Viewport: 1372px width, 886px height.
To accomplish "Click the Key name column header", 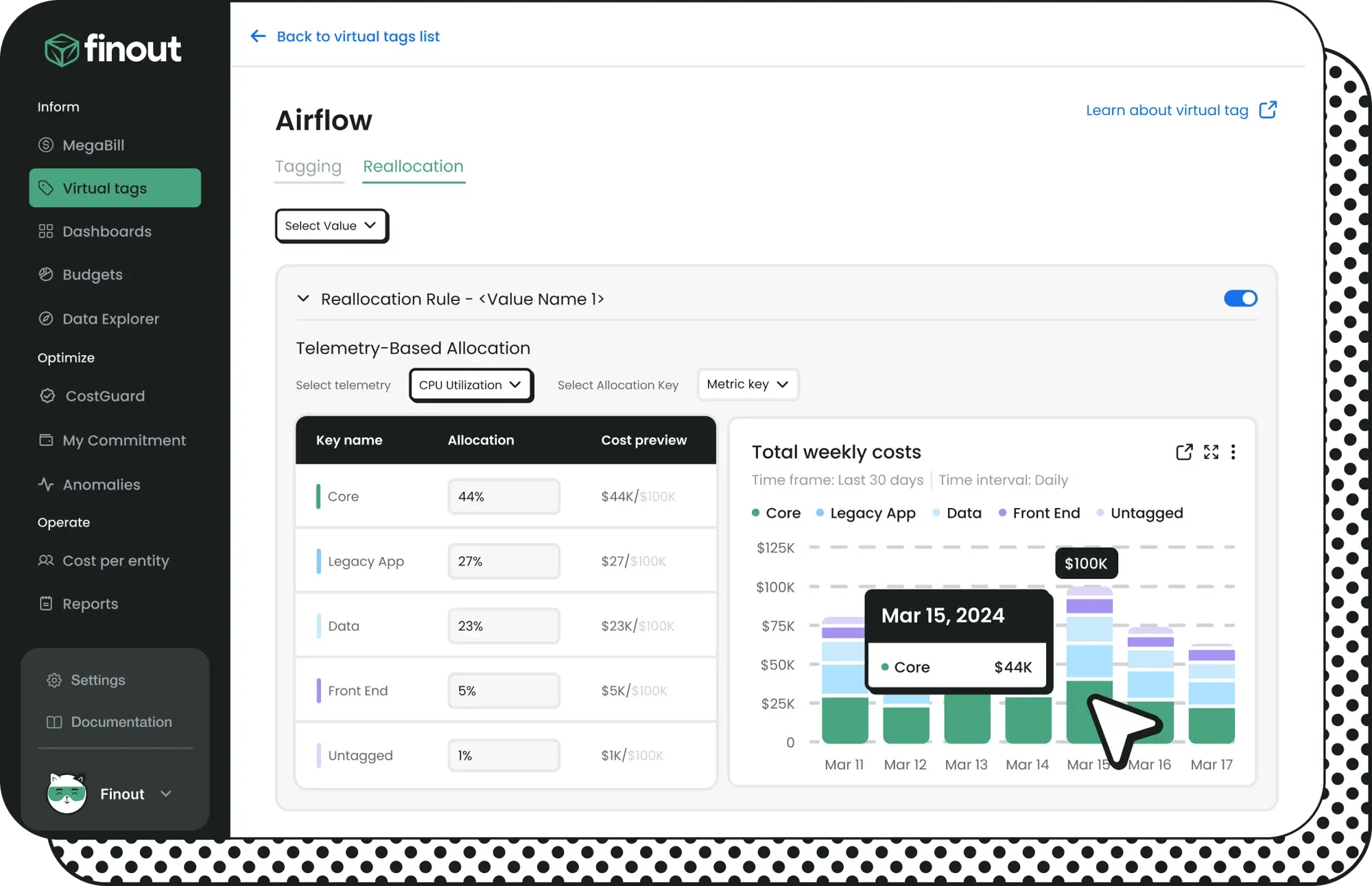I will [x=349, y=440].
